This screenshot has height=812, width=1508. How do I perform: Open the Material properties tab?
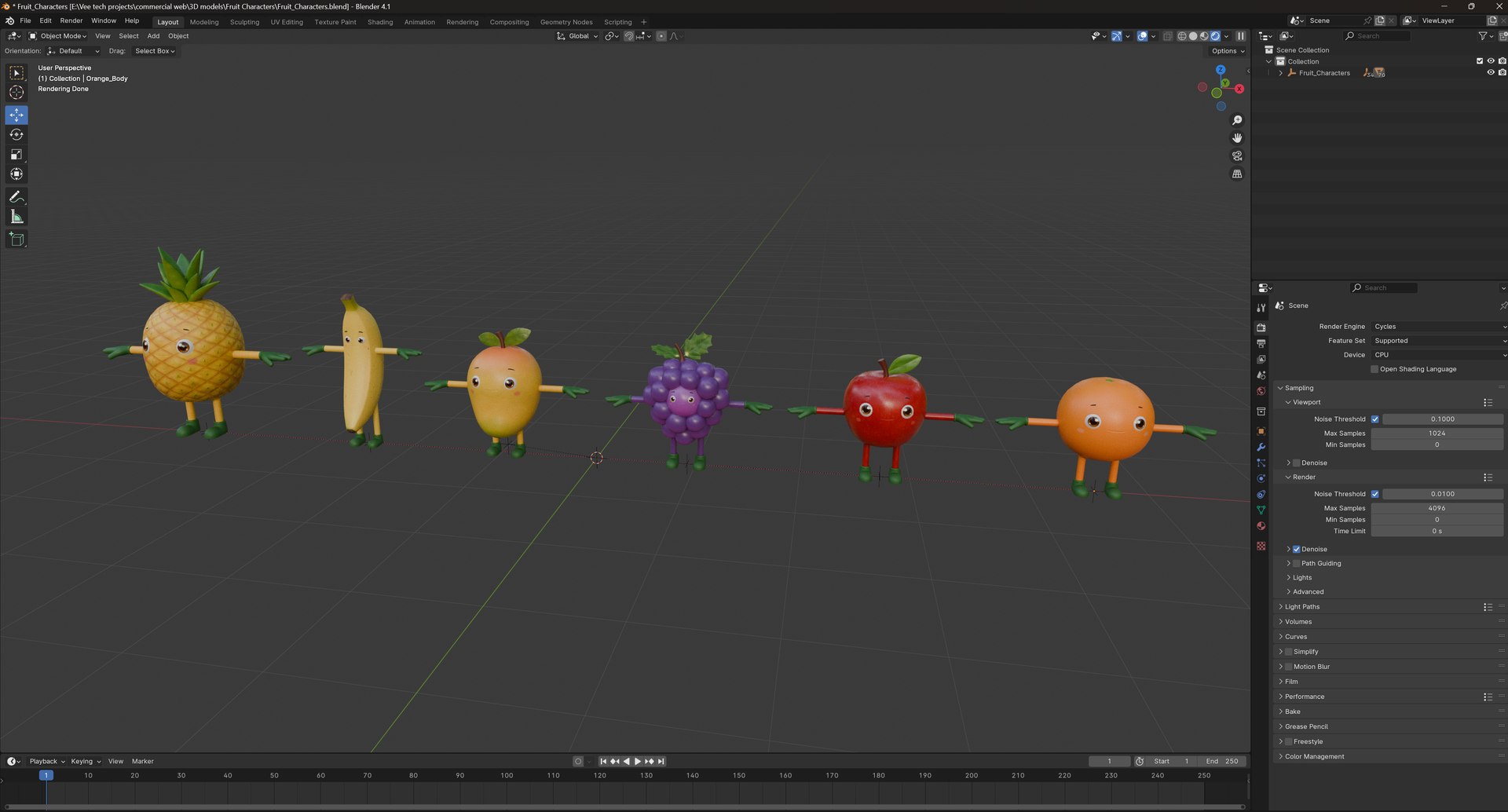point(1261,526)
